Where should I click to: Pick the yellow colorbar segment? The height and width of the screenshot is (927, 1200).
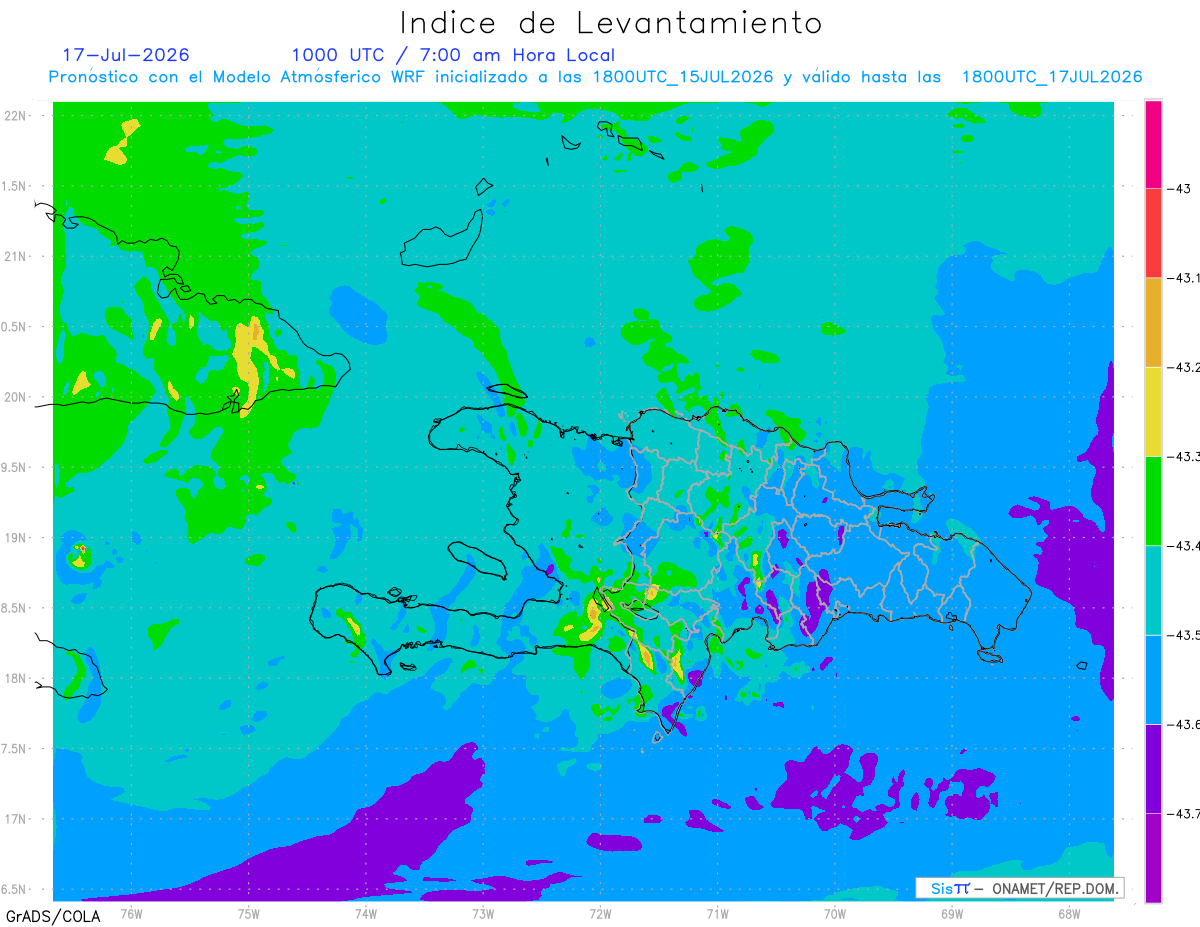click(x=1153, y=411)
